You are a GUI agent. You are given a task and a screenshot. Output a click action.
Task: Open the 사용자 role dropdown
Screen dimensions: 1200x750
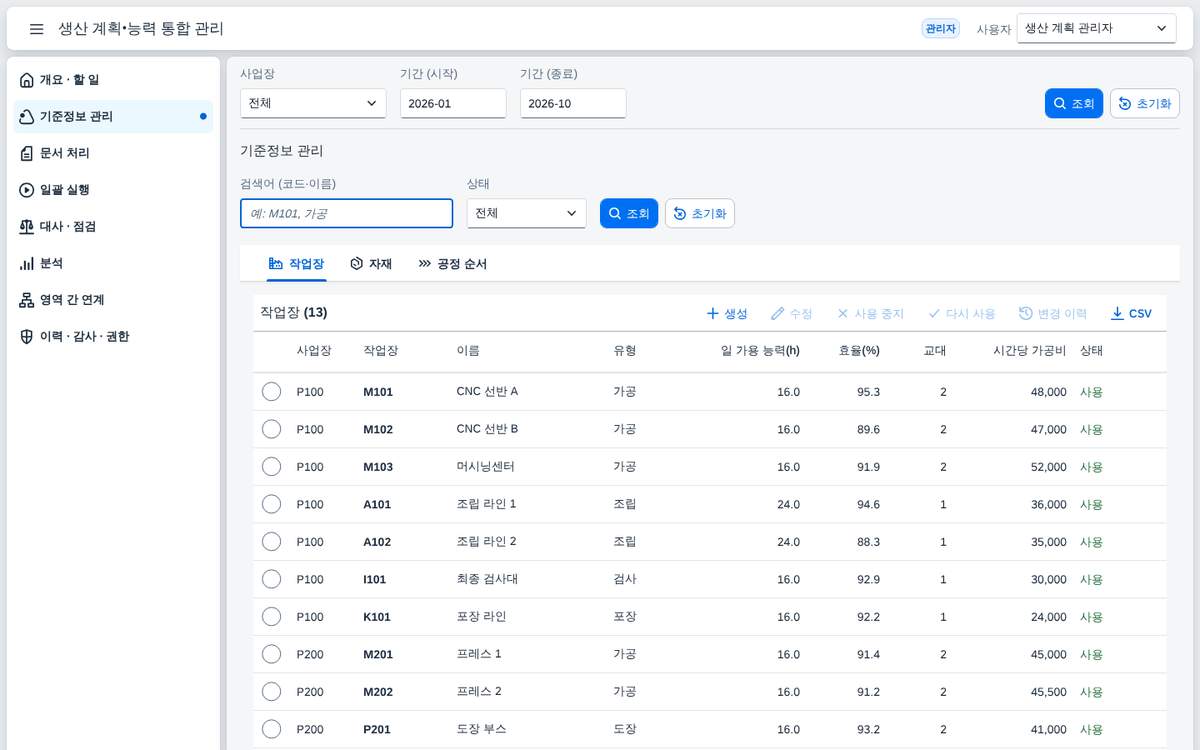[1096, 29]
